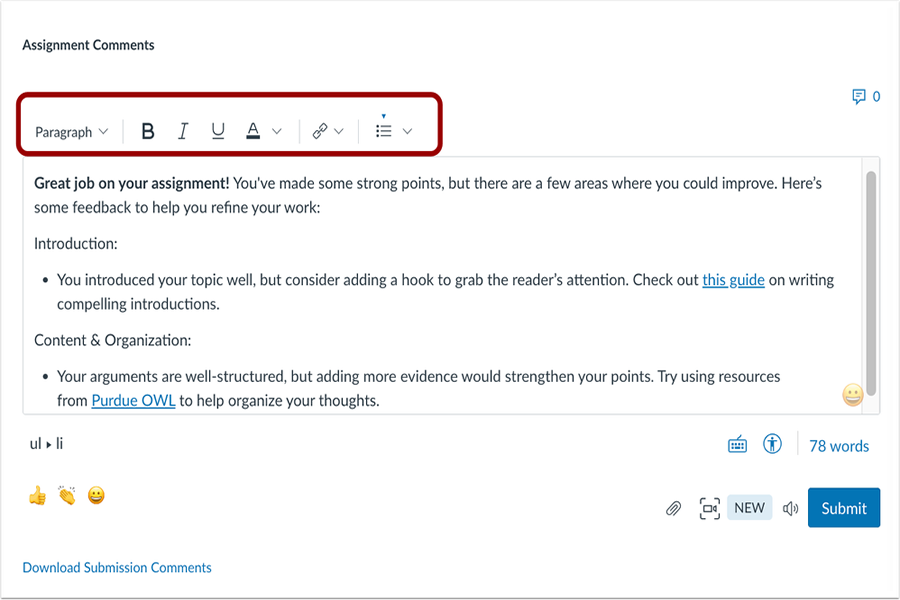Open the Paragraph style dropdown
Image resolution: width=900 pixels, height=600 pixels.
(69, 131)
